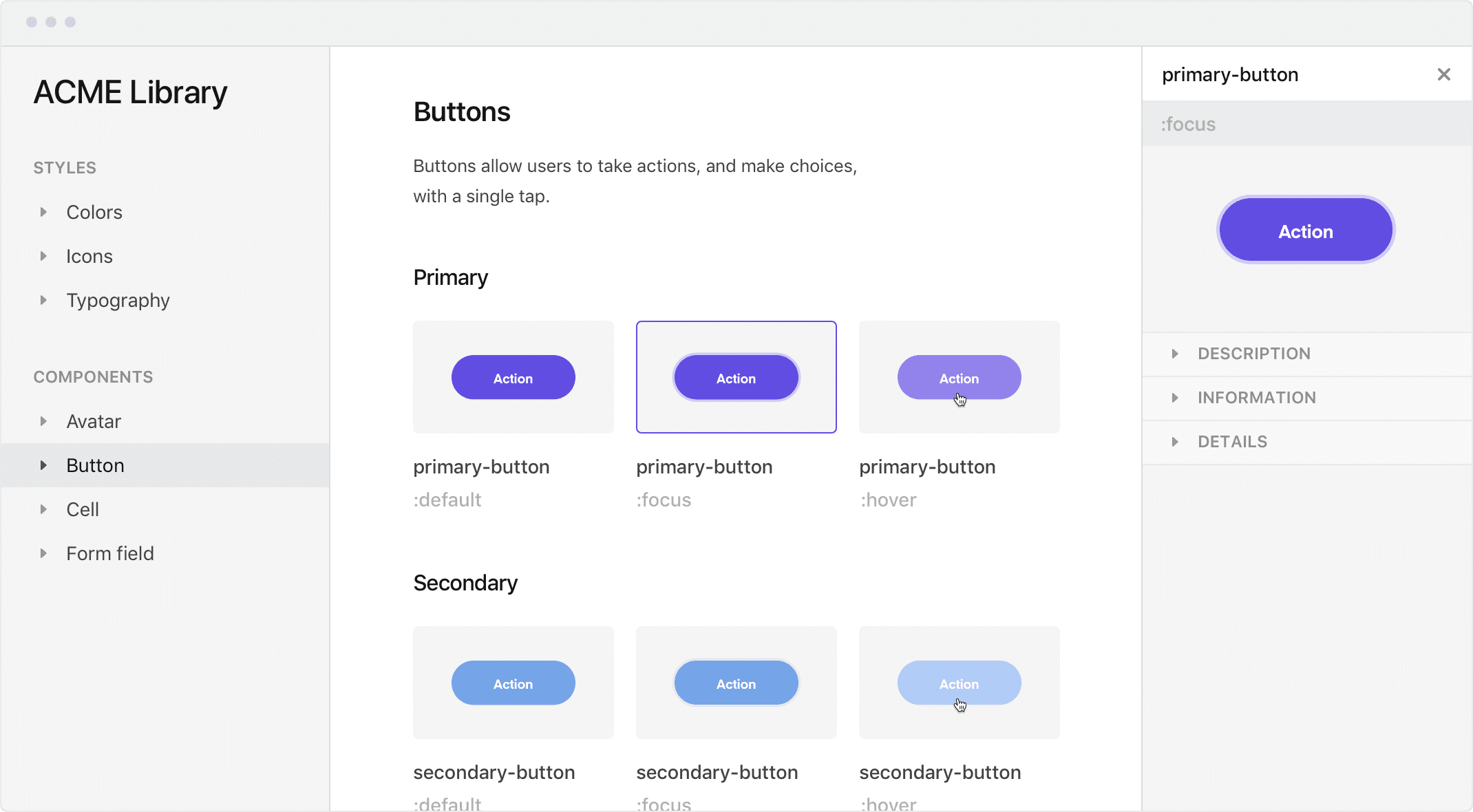
Task: Expand the Avatar tree arrow
Action: (x=43, y=421)
